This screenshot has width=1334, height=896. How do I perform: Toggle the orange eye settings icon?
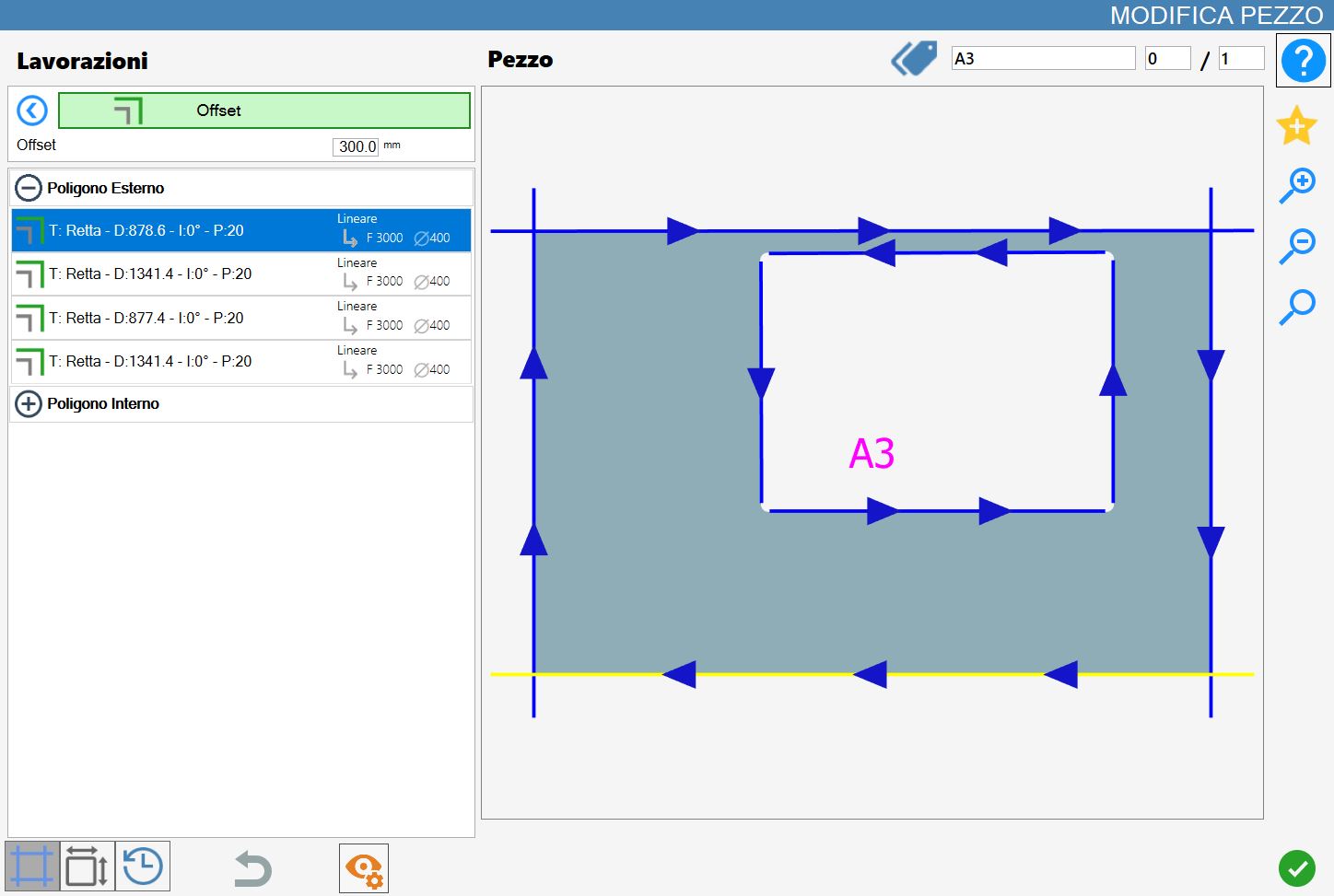tap(364, 868)
